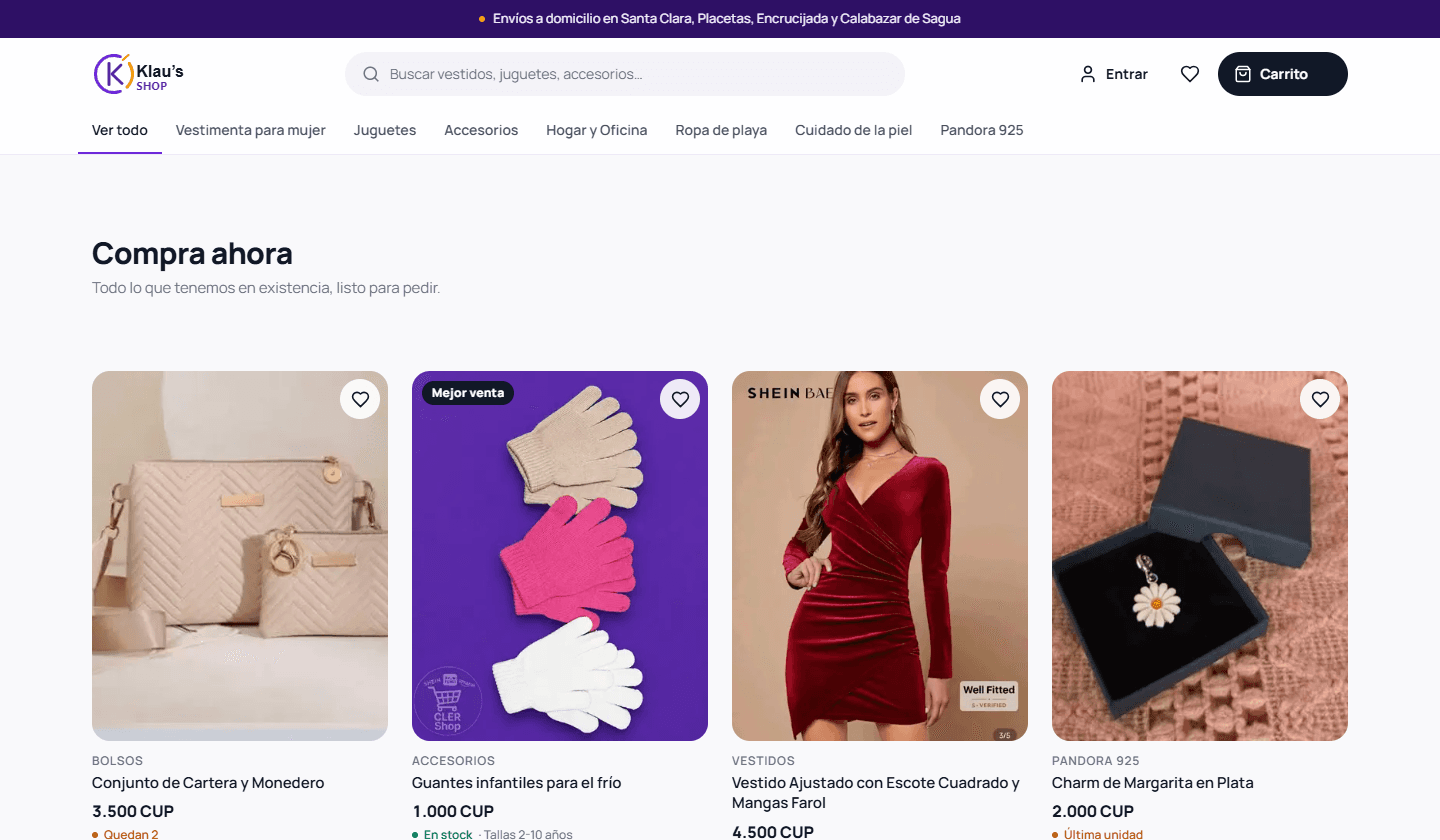Select the Ver todo tab

[x=120, y=130]
